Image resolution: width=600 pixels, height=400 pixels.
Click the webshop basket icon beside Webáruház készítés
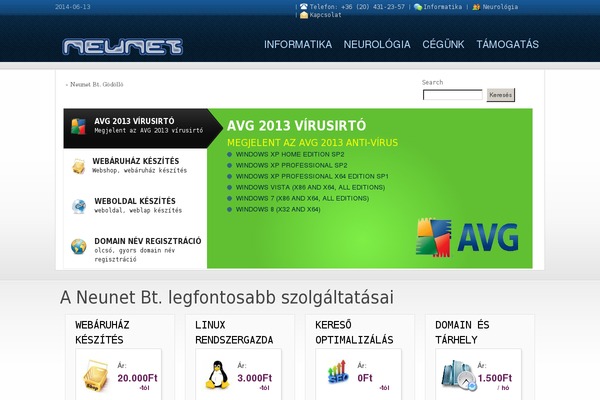coord(78,166)
